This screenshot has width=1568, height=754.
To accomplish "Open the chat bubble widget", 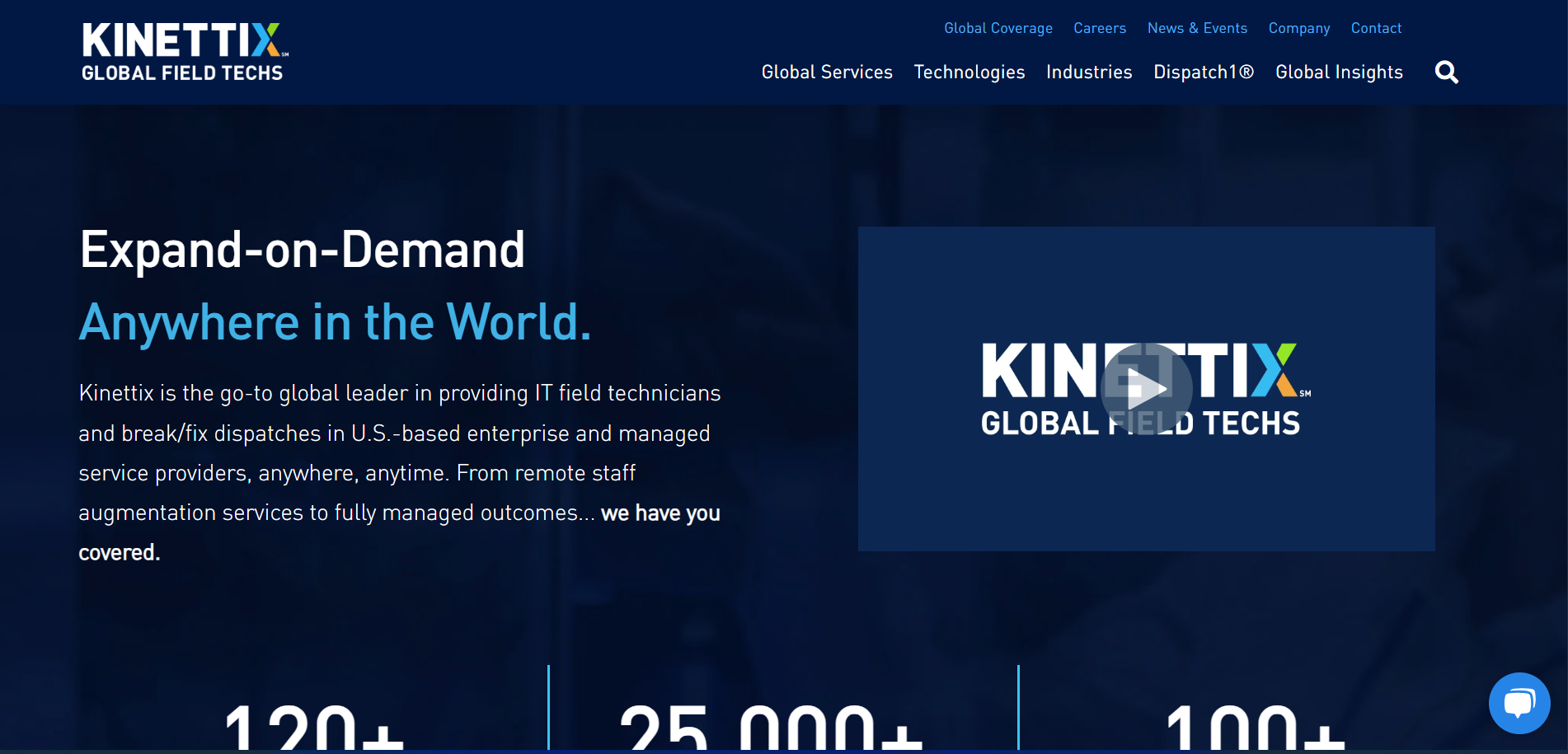I will pyautogui.click(x=1519, y=703).
